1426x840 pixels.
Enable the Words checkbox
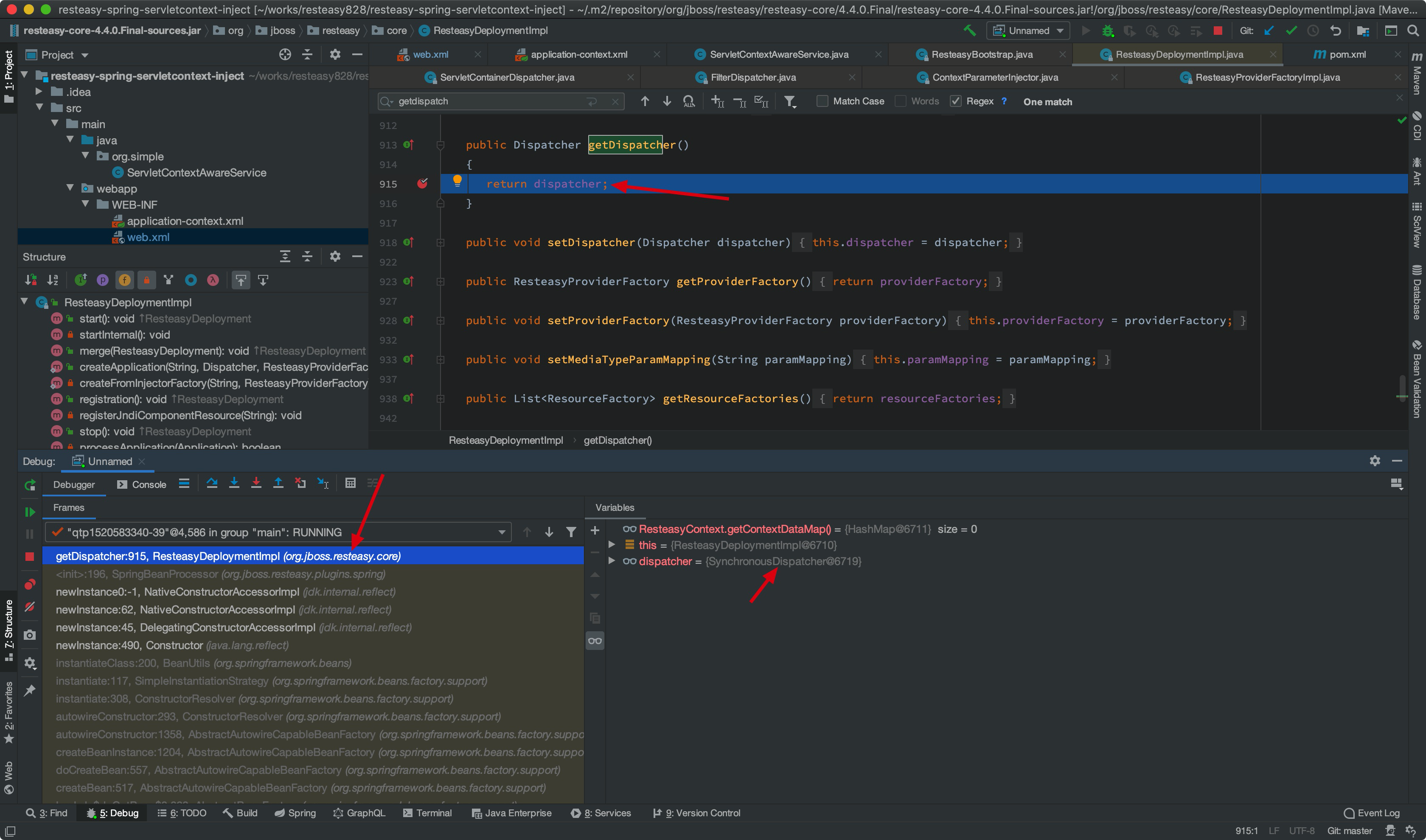[901, 101]
